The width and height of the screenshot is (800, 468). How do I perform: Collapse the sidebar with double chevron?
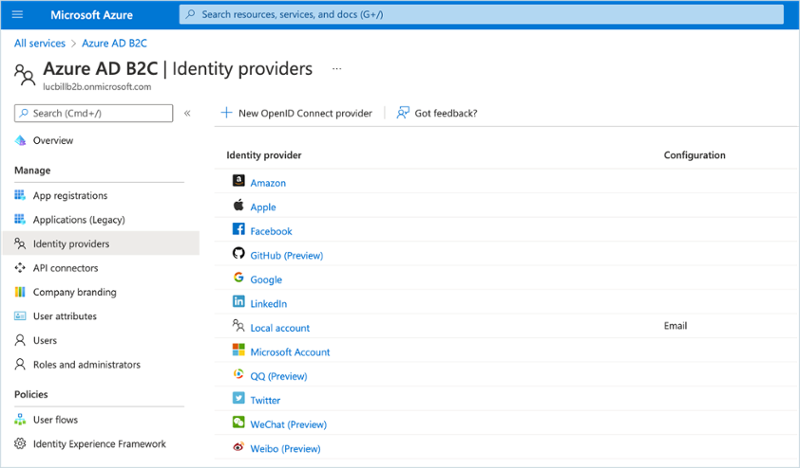click(187, 113)
